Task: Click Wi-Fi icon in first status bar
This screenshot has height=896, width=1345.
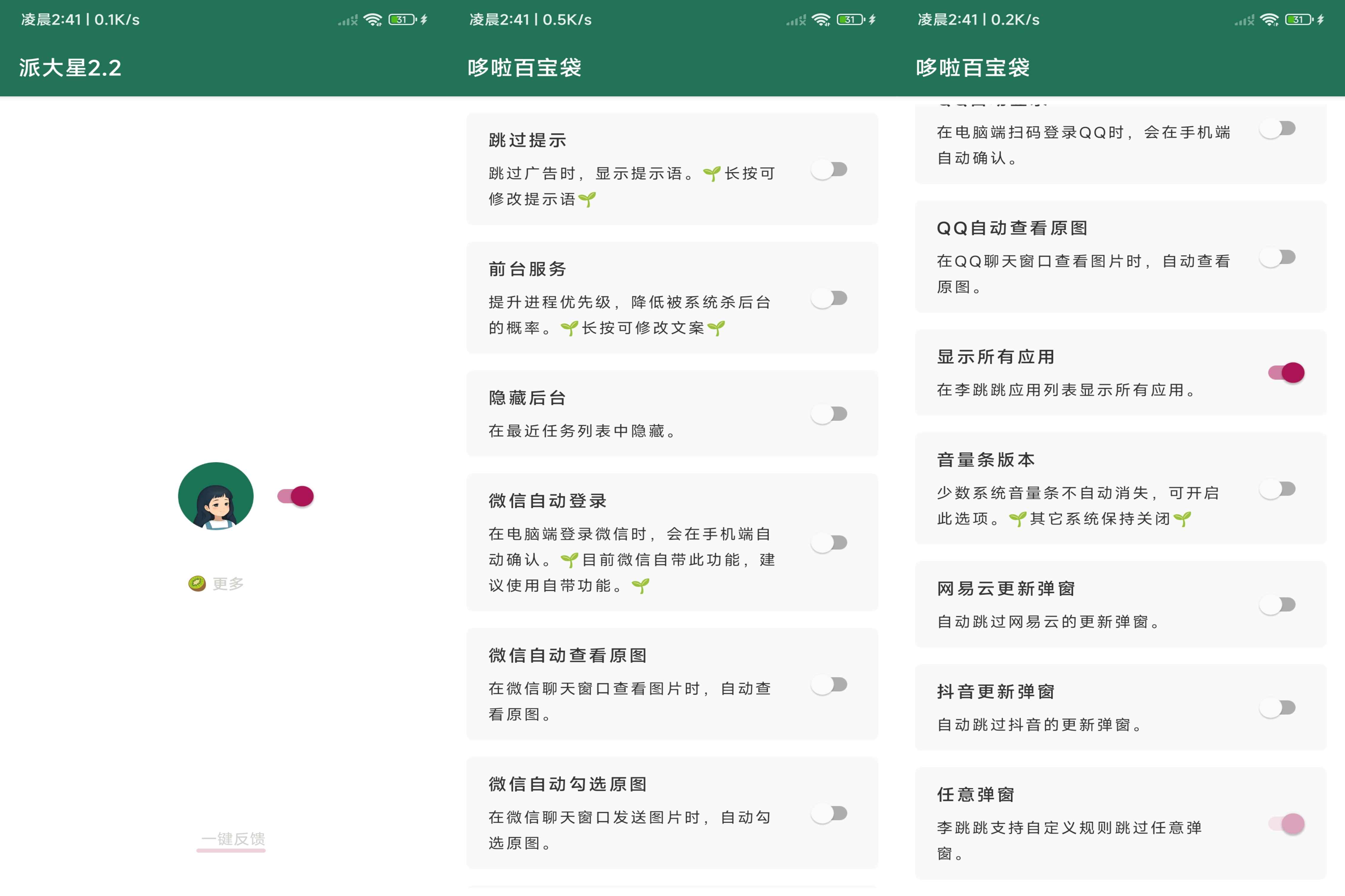Action: [373, 20]
